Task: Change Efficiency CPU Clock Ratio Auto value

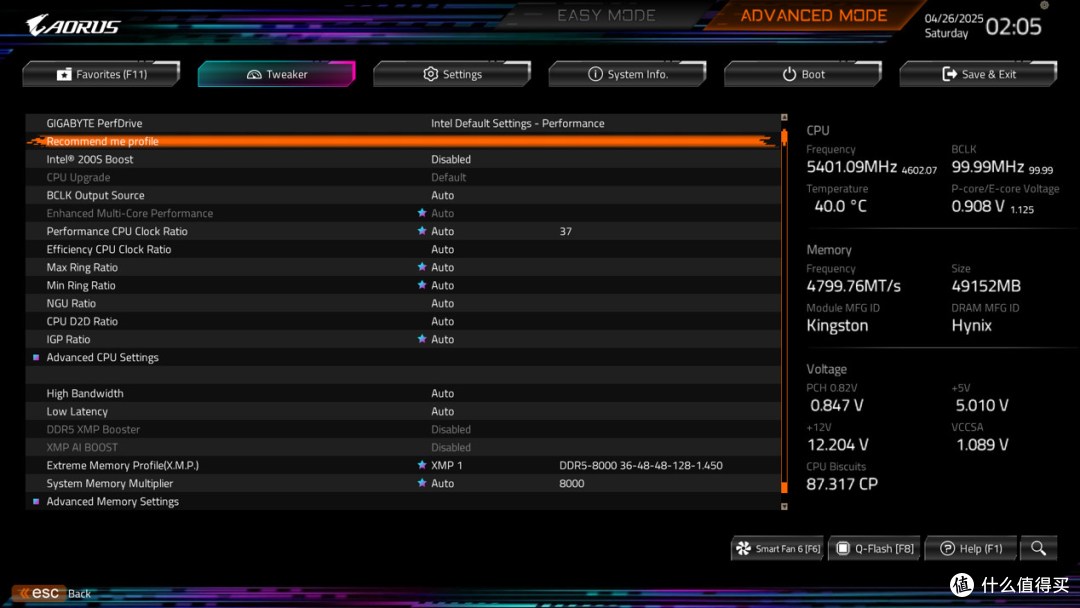Action: (442, 249)
